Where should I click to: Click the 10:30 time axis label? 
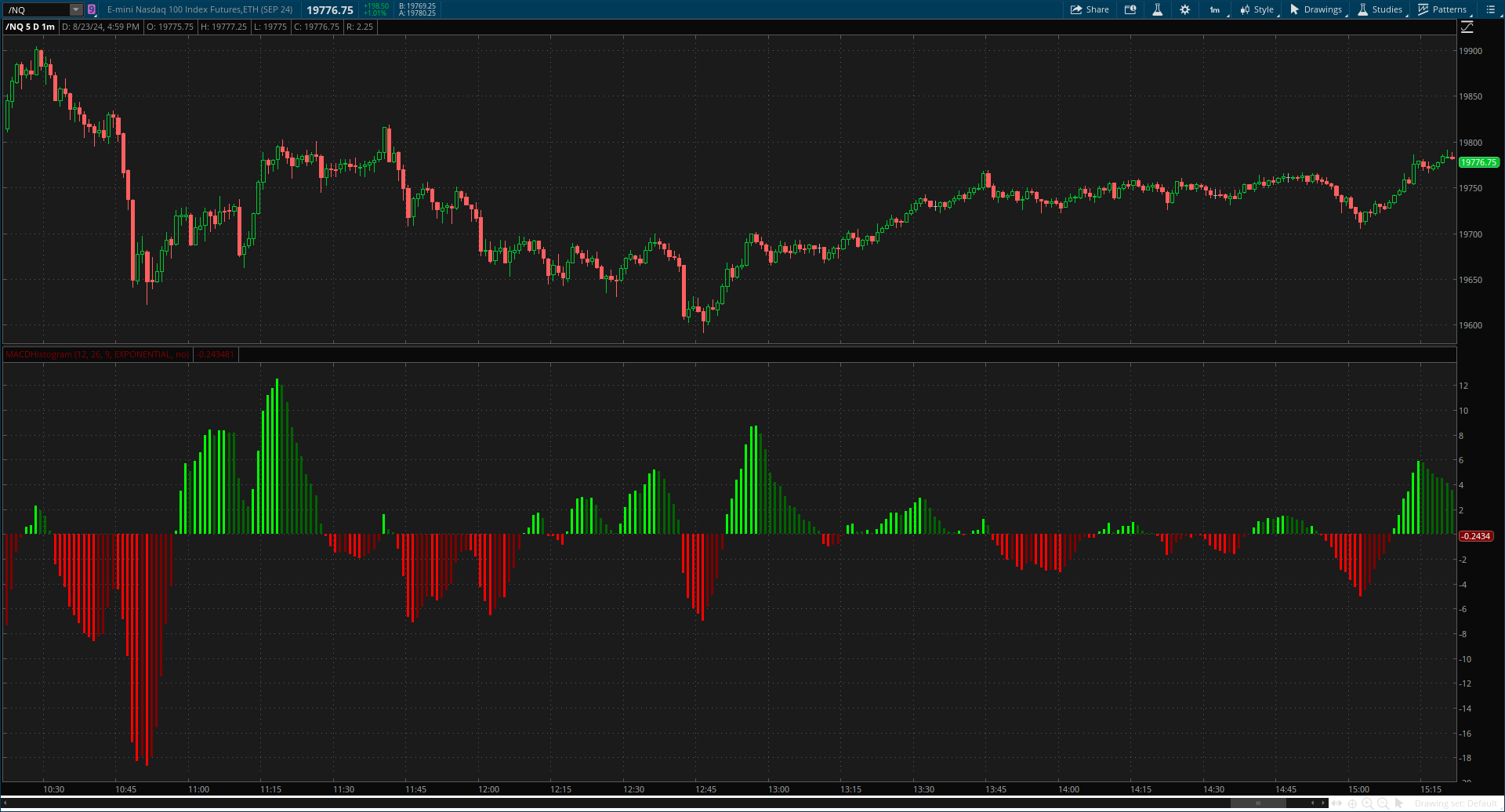point(53,789)
